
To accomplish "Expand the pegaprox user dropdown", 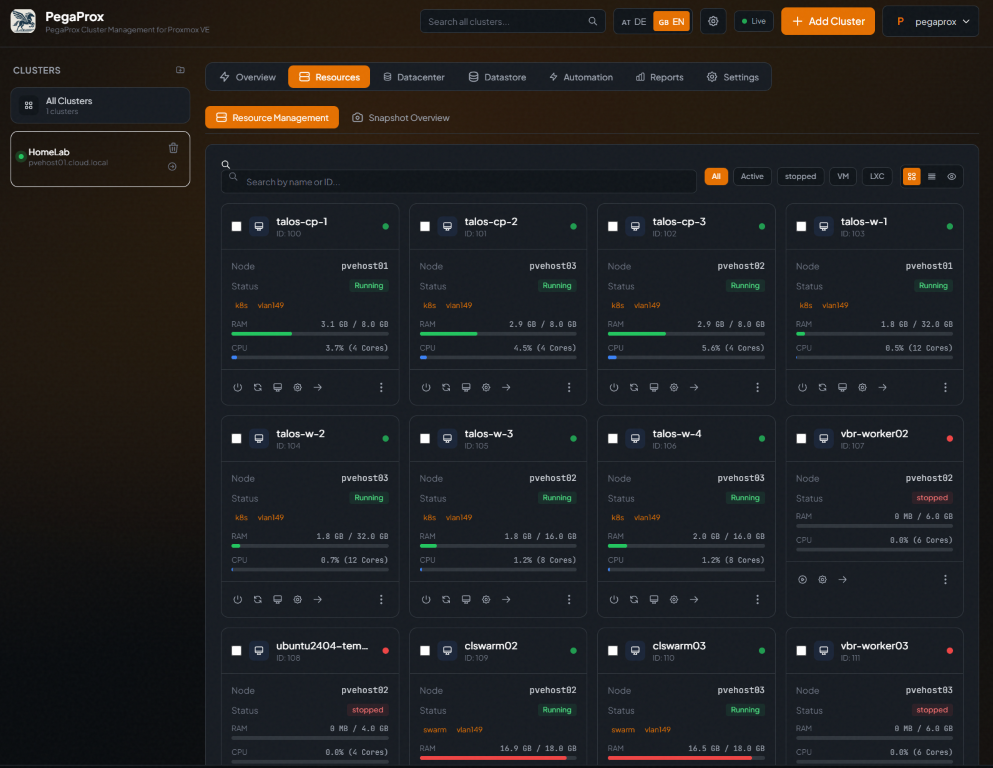I will point(930,22).
